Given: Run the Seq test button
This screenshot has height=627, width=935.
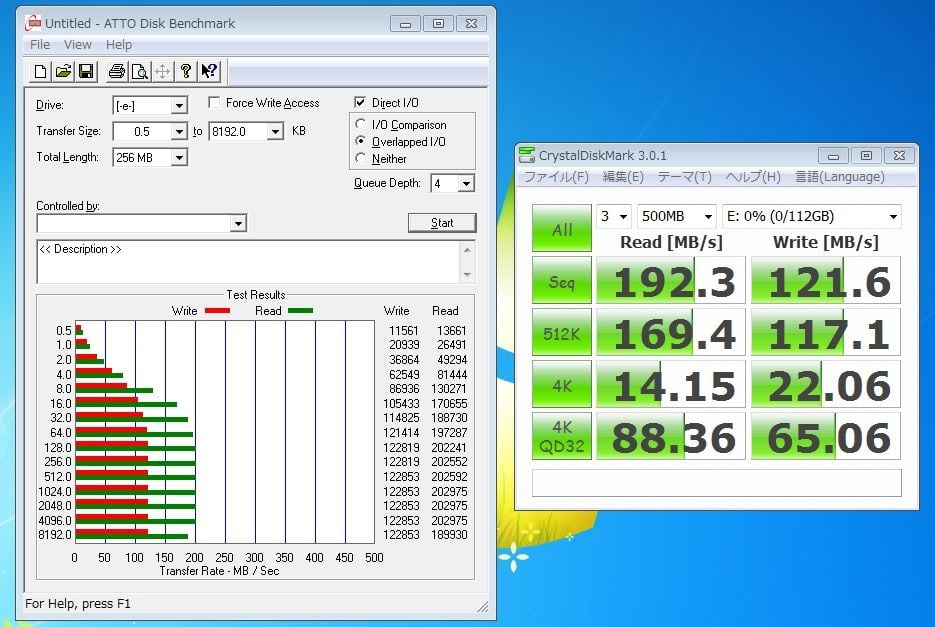Looking at the screenshot, I should tap(562, 280).
